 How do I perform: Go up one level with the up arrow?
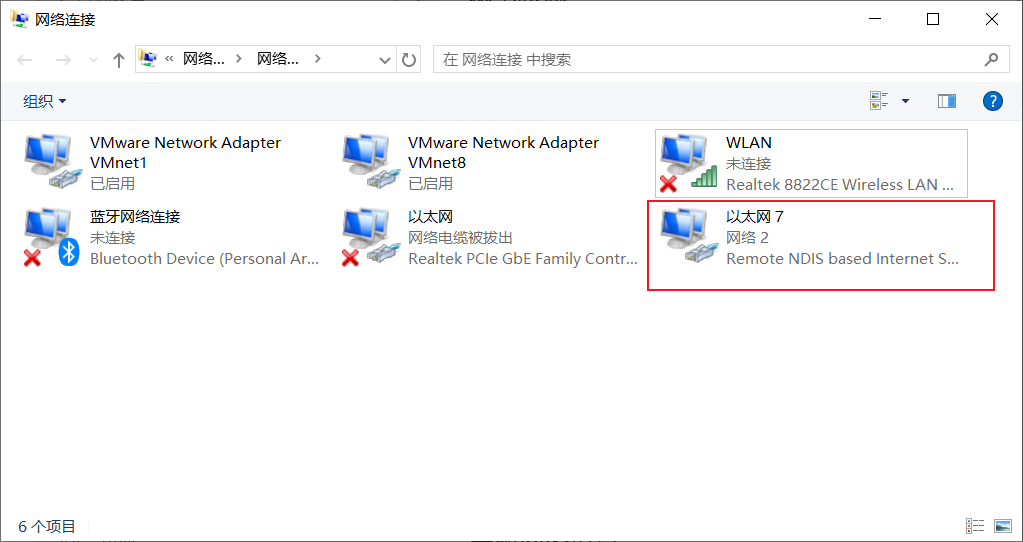[x=118, y=61]
